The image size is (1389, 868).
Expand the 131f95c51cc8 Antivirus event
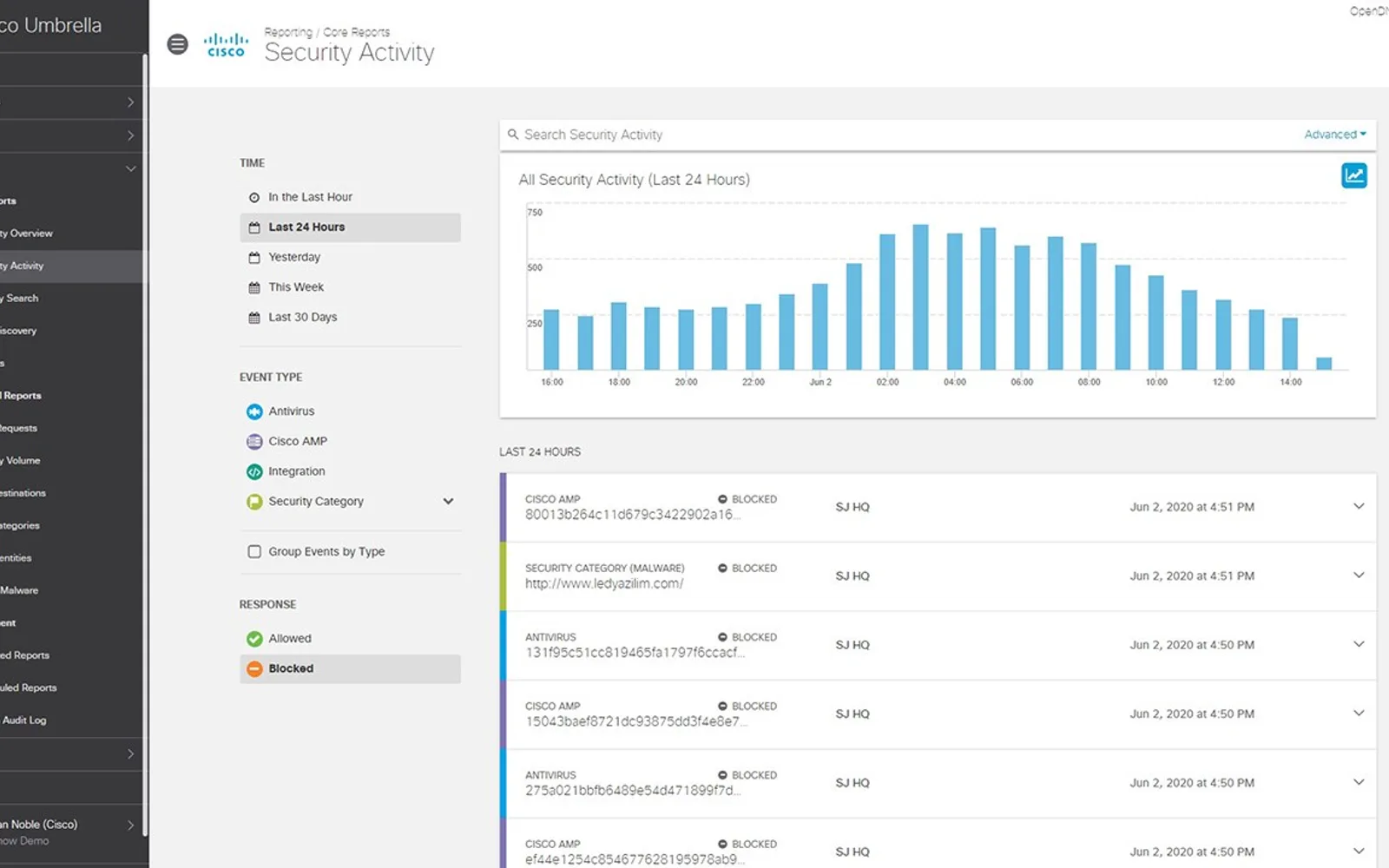click(1359, 645)
